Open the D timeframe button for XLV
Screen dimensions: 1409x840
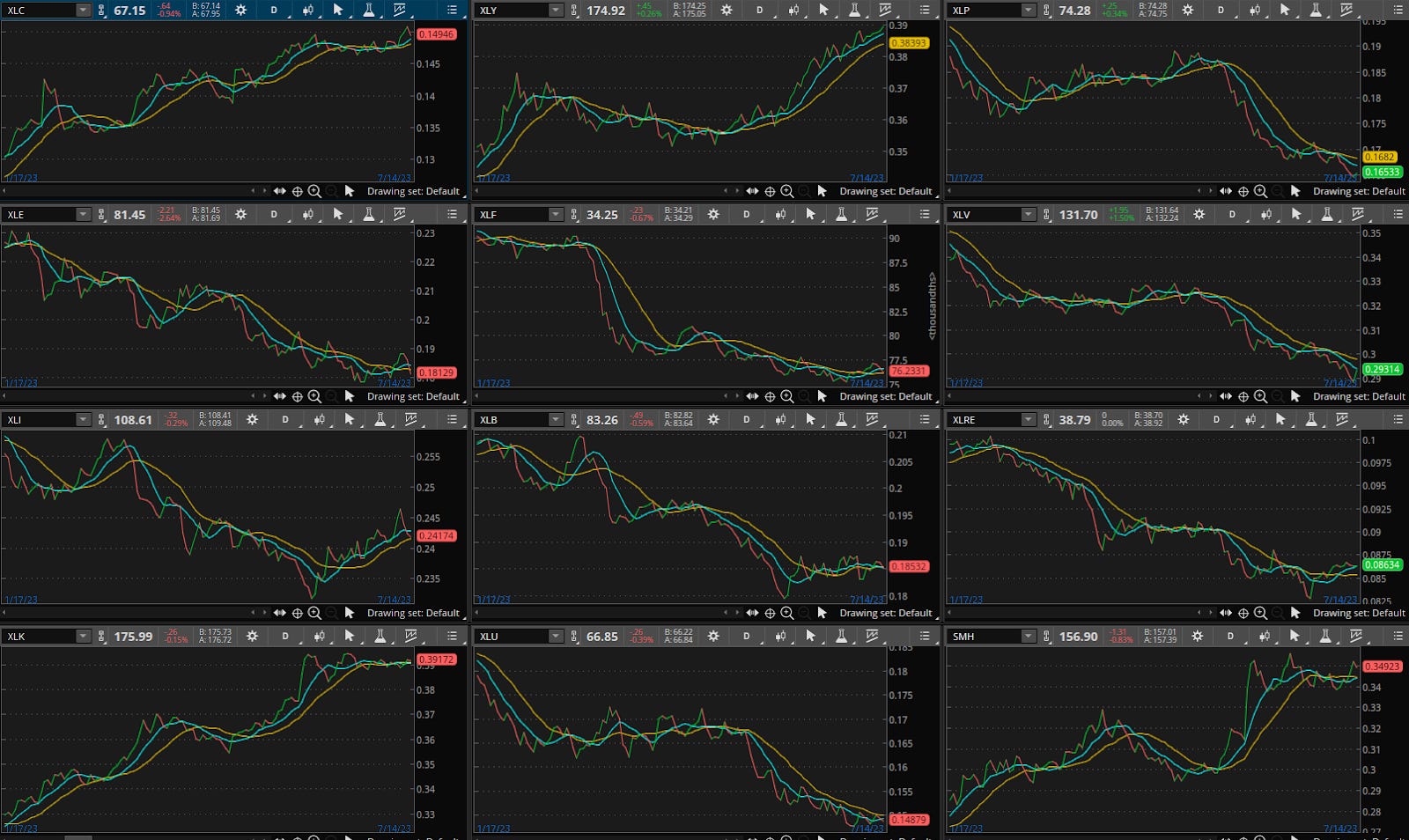point(1232,214)
